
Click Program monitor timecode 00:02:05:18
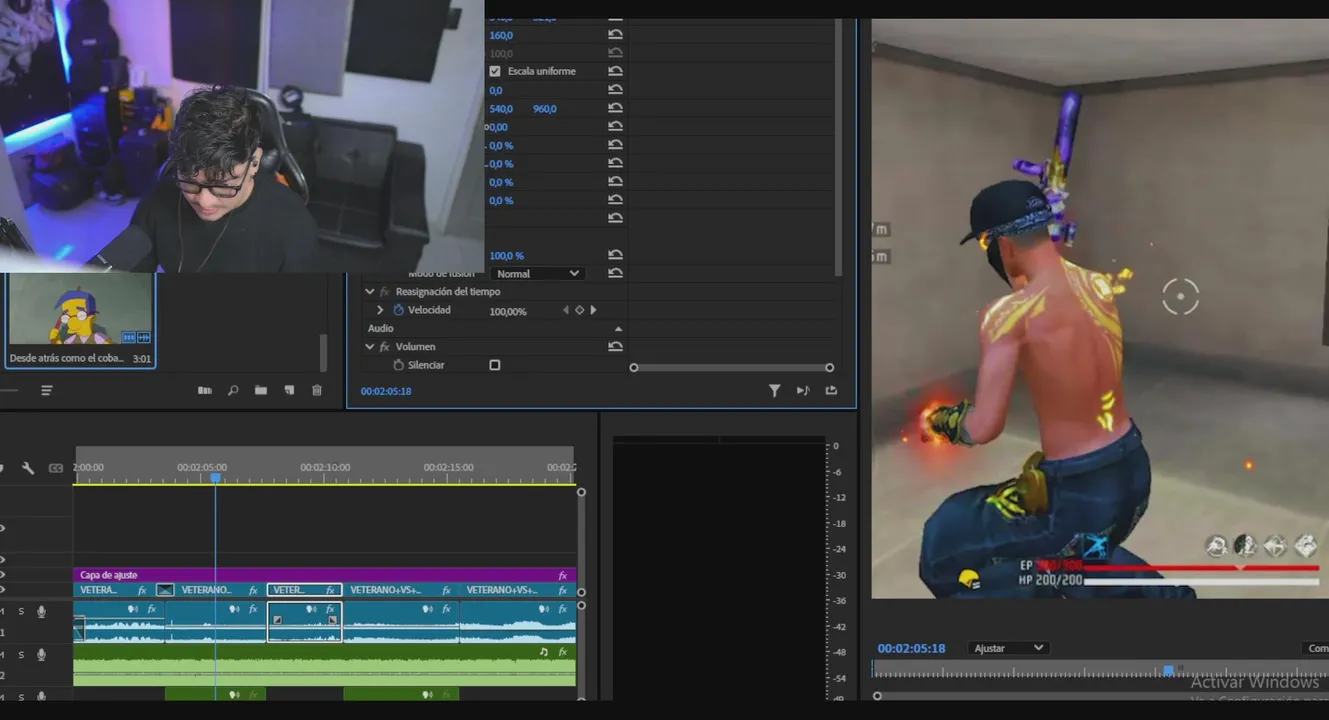tap(911, 648)
